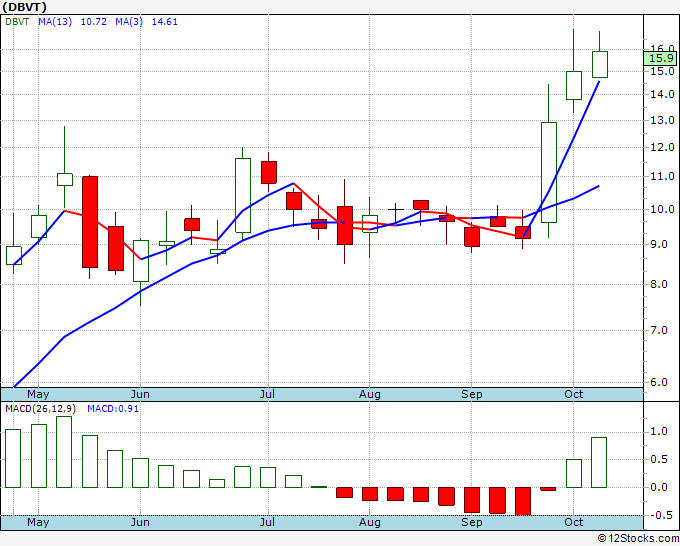Click the tall green late-September breakout candle
Image resolution: width=680 pixels, height=546 pixels.
(549, 173)
